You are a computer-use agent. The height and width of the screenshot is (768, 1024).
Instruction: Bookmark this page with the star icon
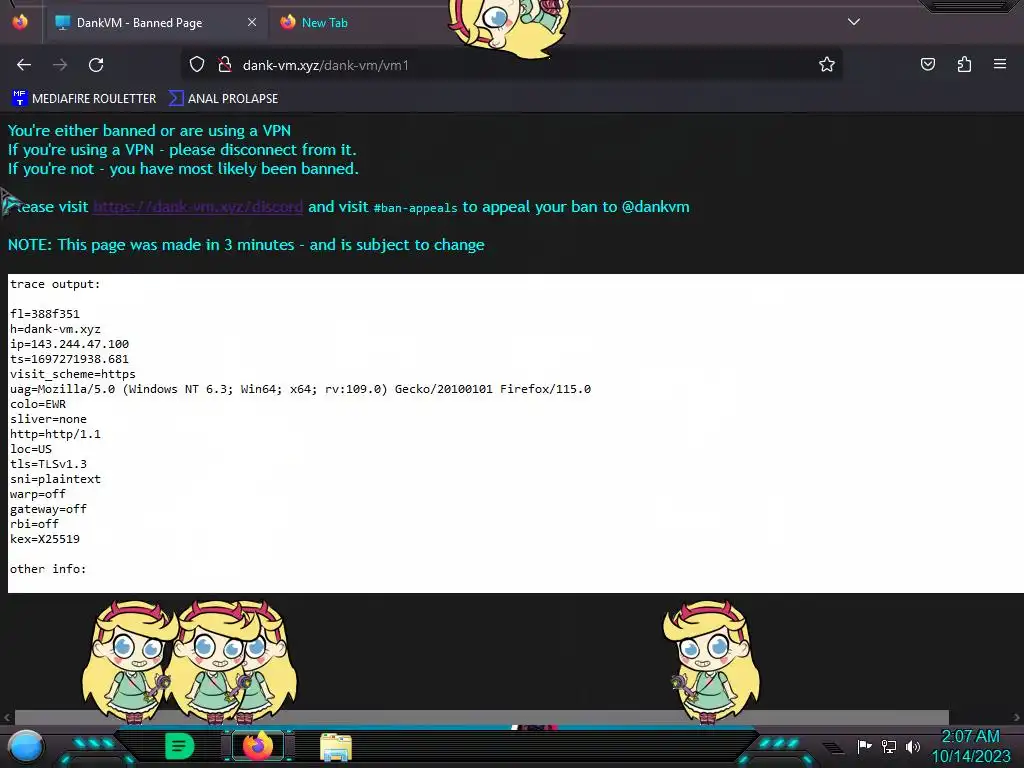pos(827,65)
